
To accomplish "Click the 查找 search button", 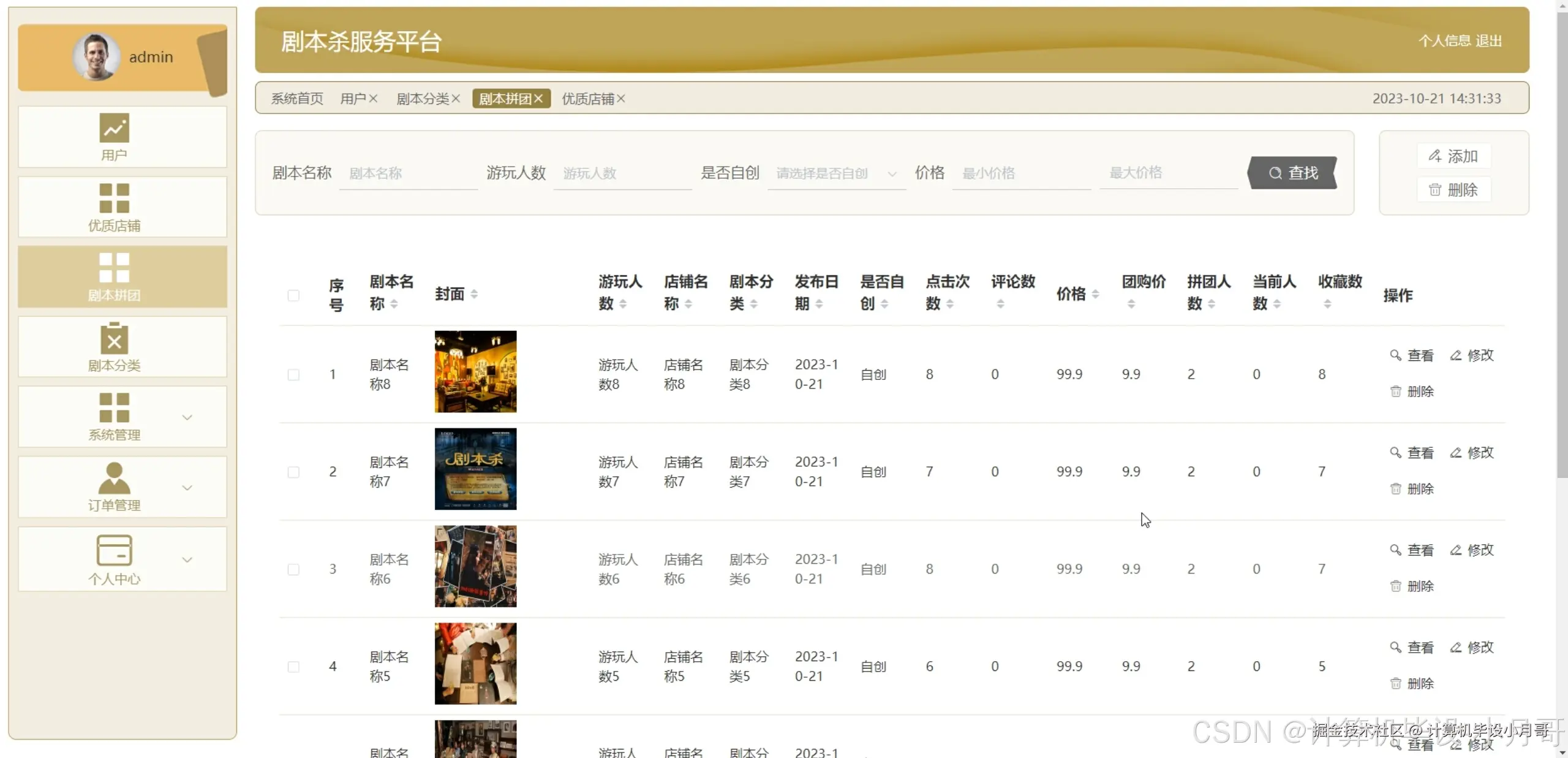I will (1293, 173).
